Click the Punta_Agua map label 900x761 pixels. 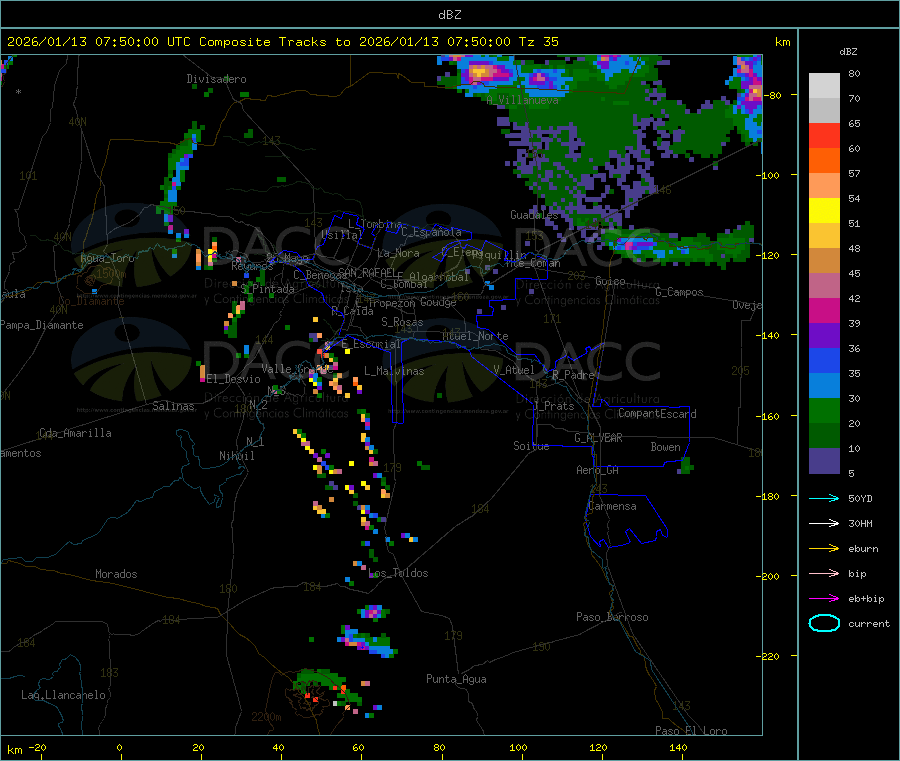[456, 679]
